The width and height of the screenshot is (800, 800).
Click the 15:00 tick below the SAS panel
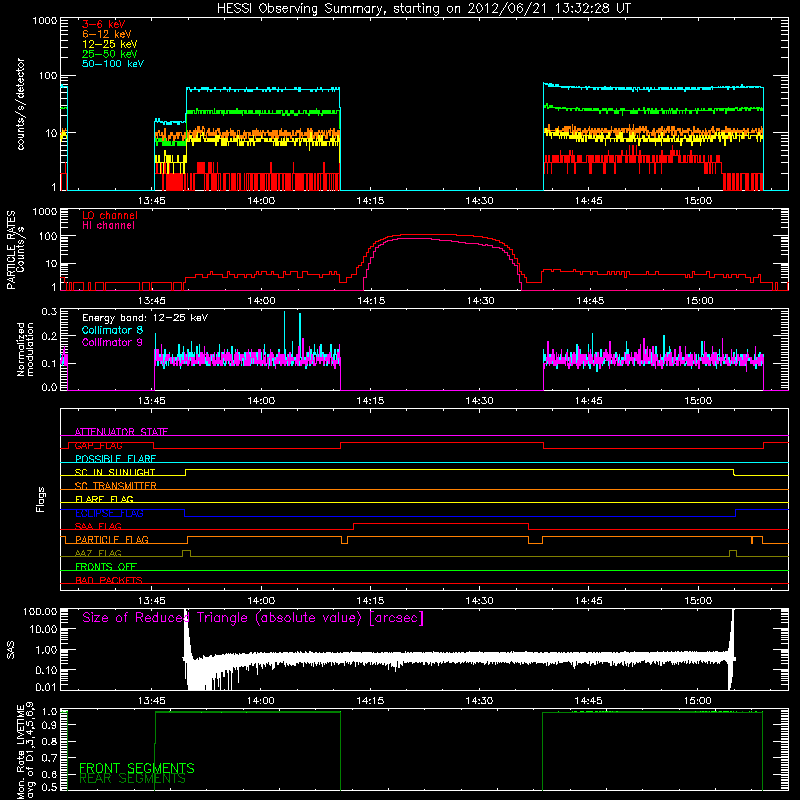coord(698,701)
